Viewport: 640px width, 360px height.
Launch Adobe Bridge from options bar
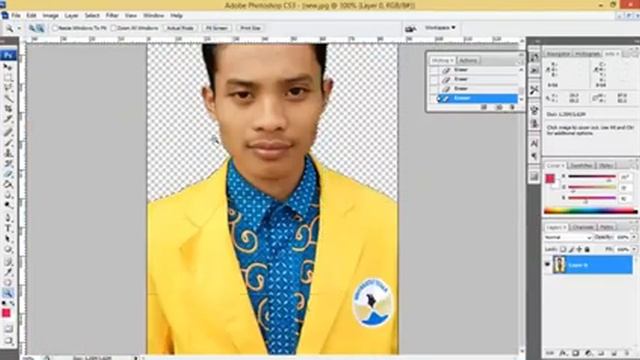pyautogui.click(x=410, y=29)
